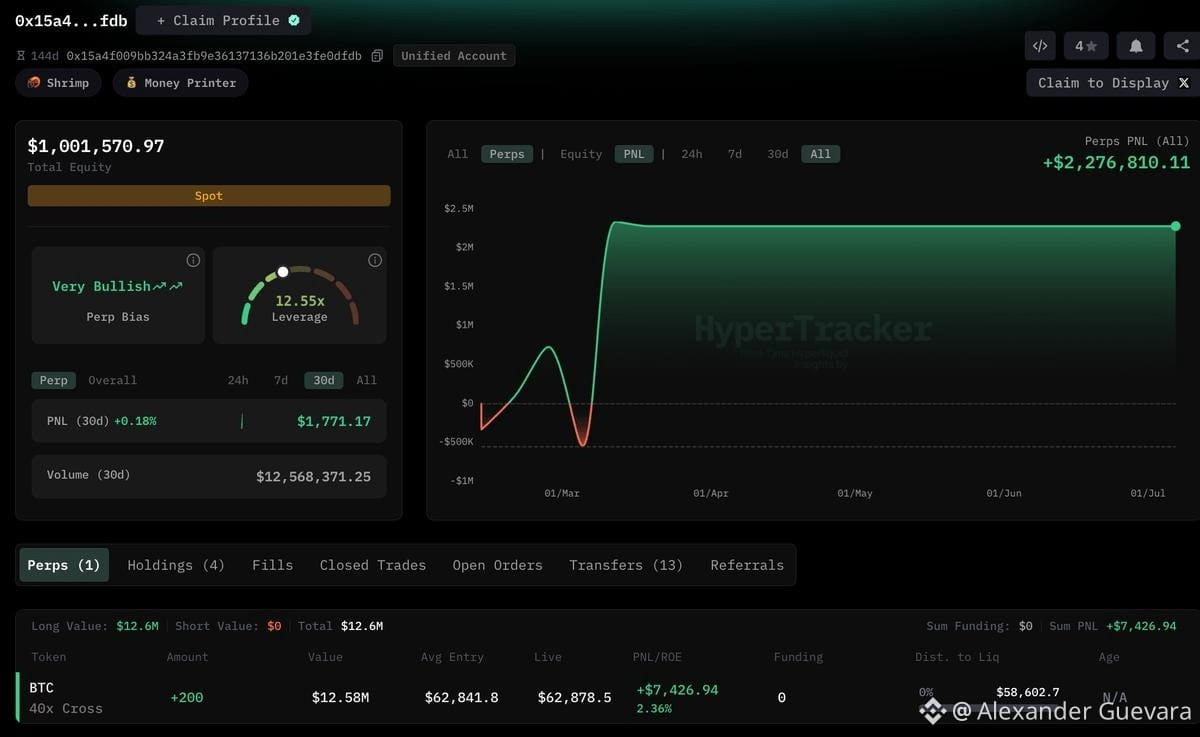Set stats period to 30d in left panel
1200x737 pixels.
pyautogui.click(x=324, y=380)
